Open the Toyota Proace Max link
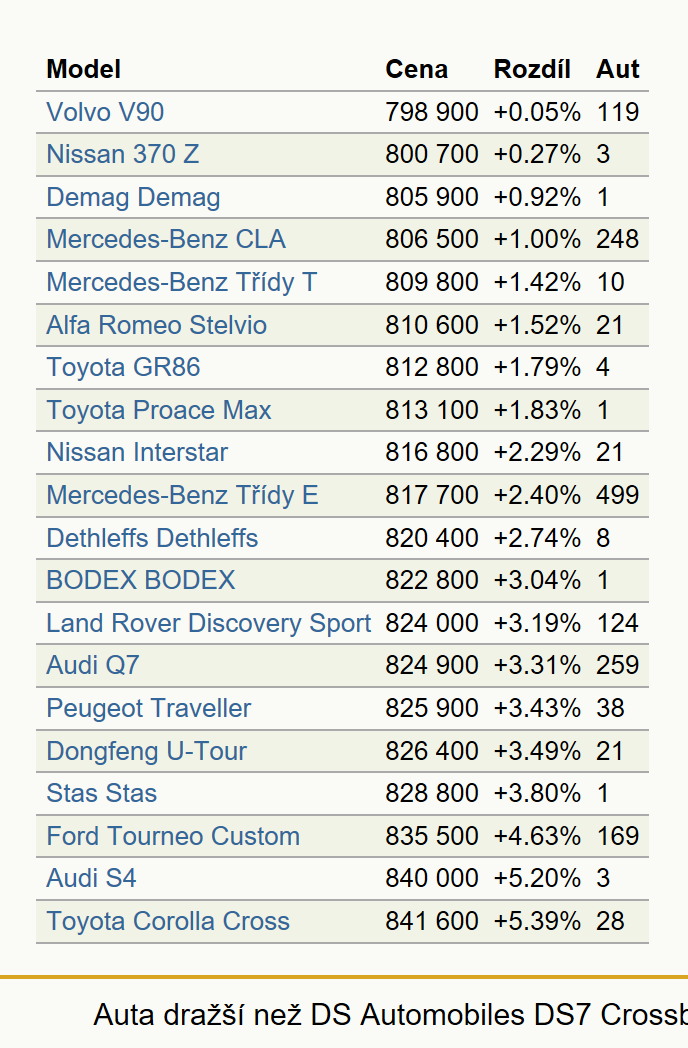Screen dimensions: 688x1048 158,410
